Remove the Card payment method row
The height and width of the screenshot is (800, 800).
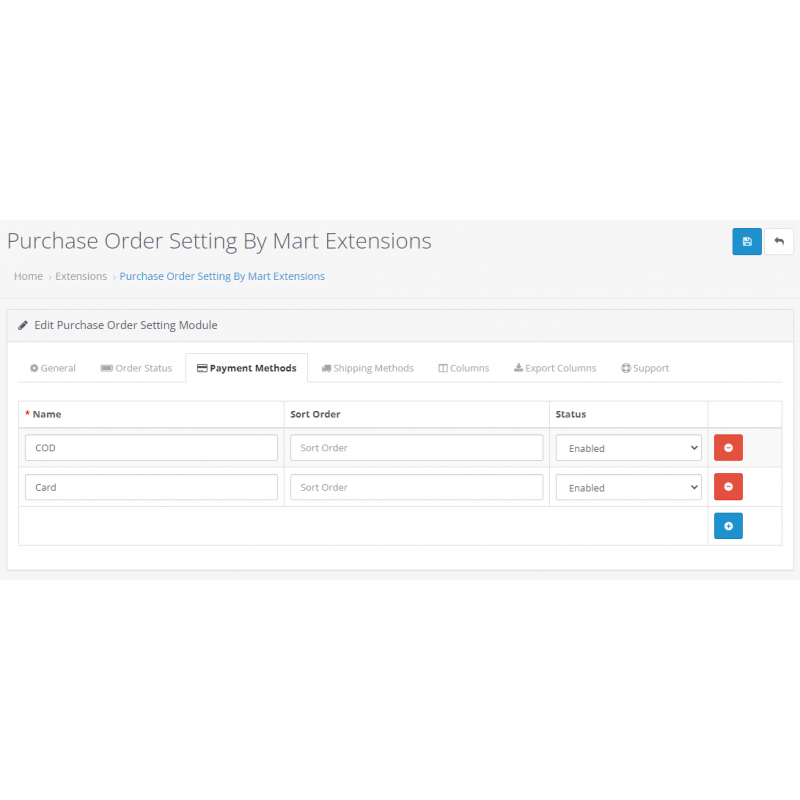728,487
